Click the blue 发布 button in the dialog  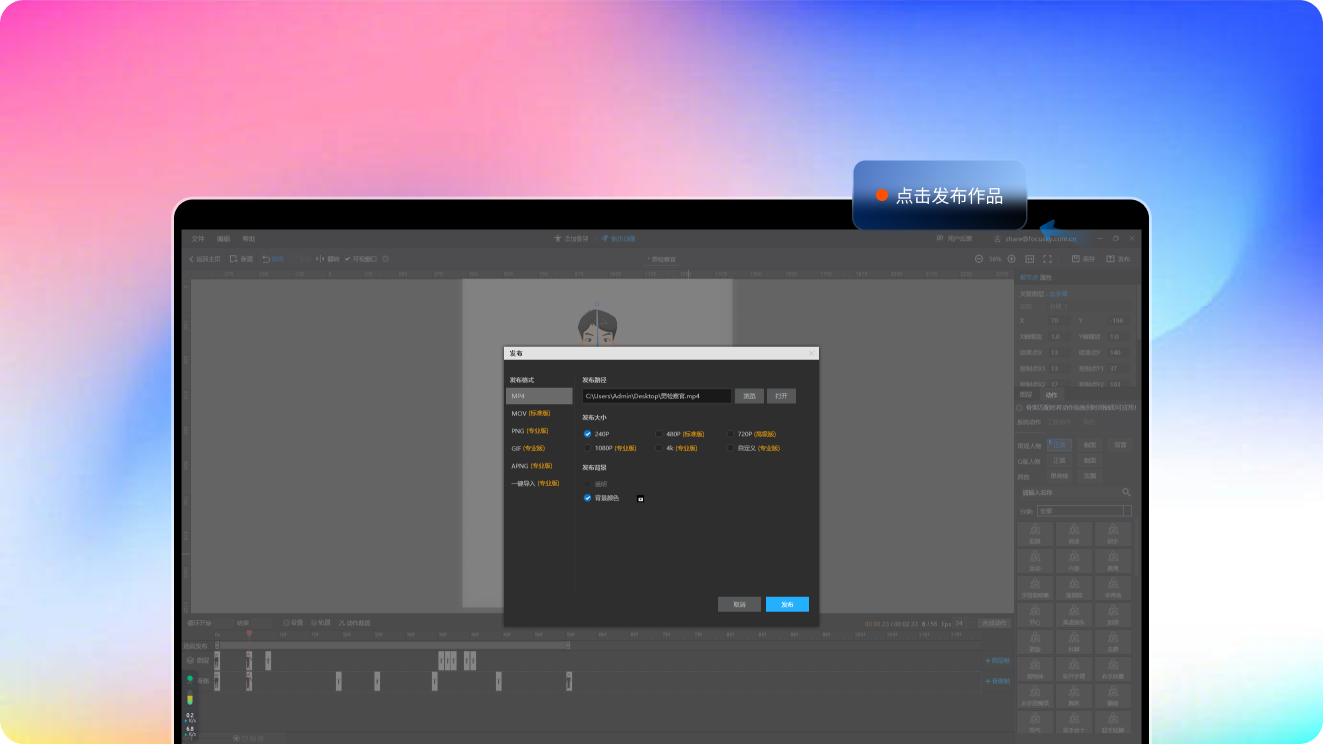click(787, 604)
